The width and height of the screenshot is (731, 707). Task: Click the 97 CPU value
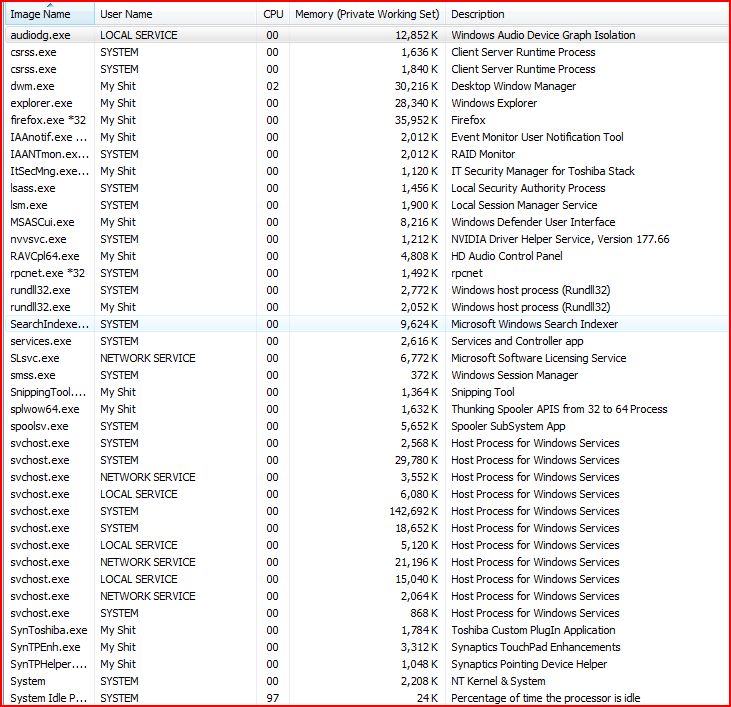click(x=273, y=698)
